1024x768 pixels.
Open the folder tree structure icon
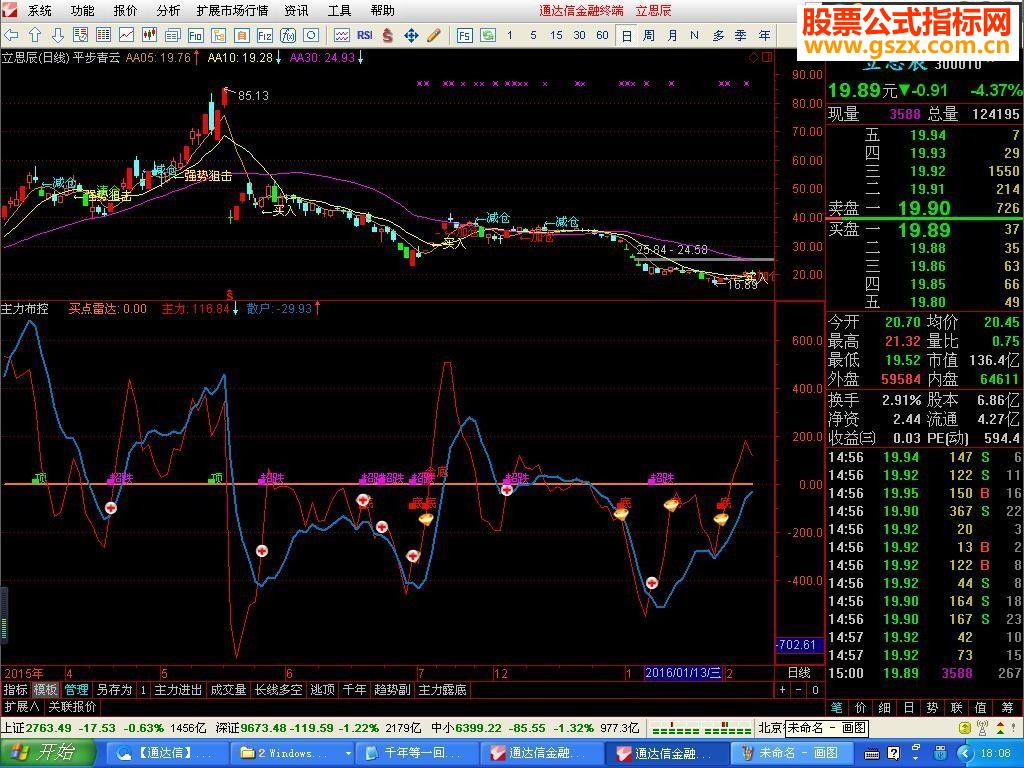218,35
